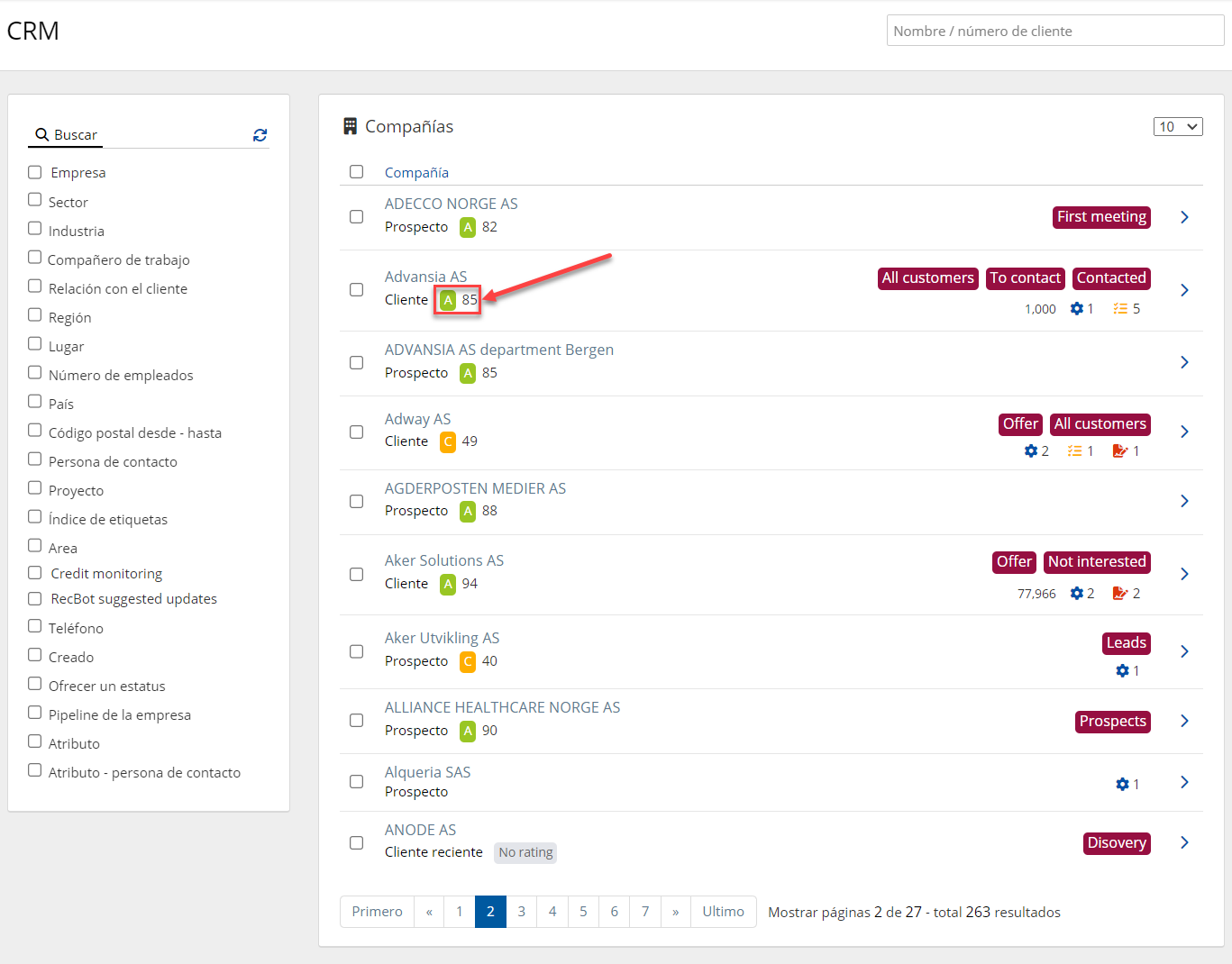Check the Credit monitoring filter
1232x964 pixels.
coord(35,573)
